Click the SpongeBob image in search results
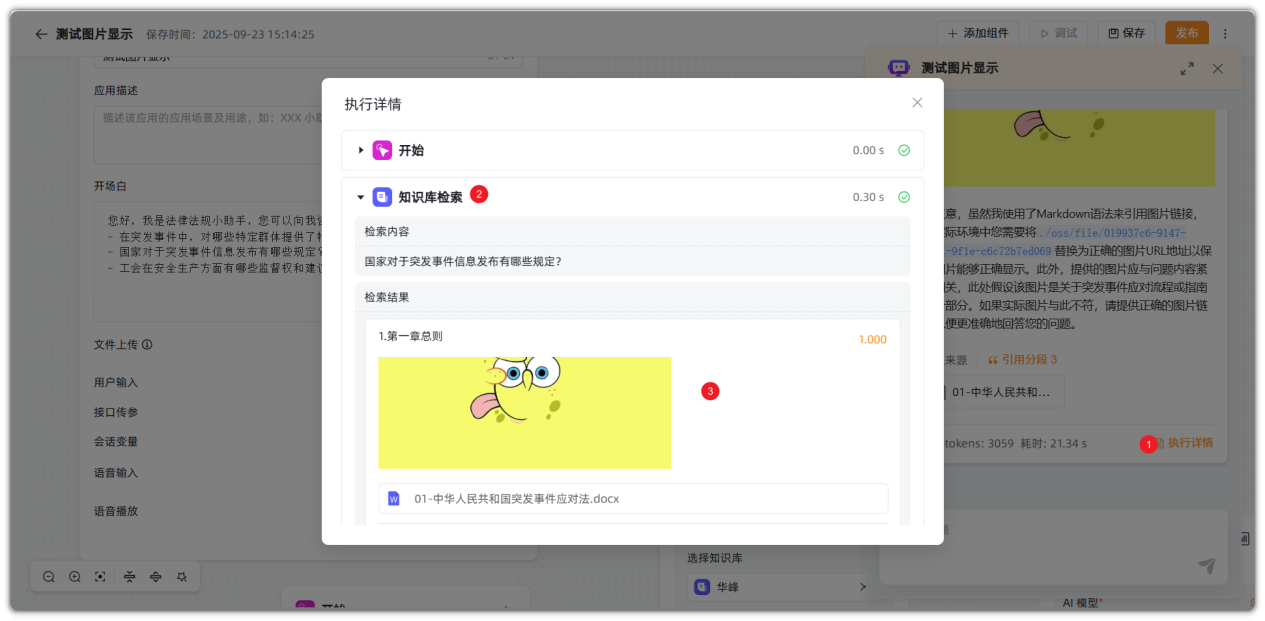This screenshot has height=621, width=1265. tap(524, 412)
